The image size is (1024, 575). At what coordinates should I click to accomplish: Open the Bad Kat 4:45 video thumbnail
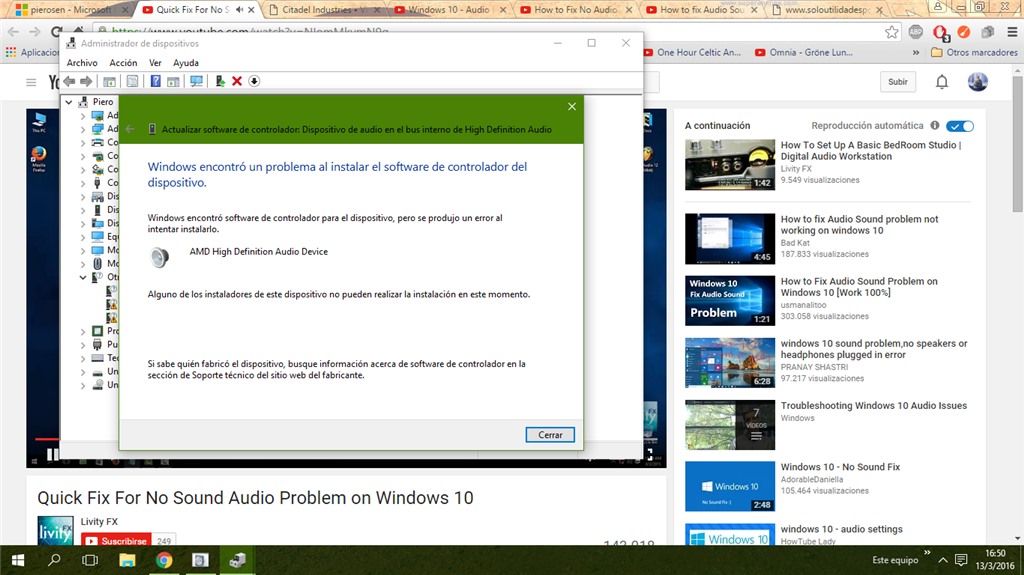tap(730, 238)
